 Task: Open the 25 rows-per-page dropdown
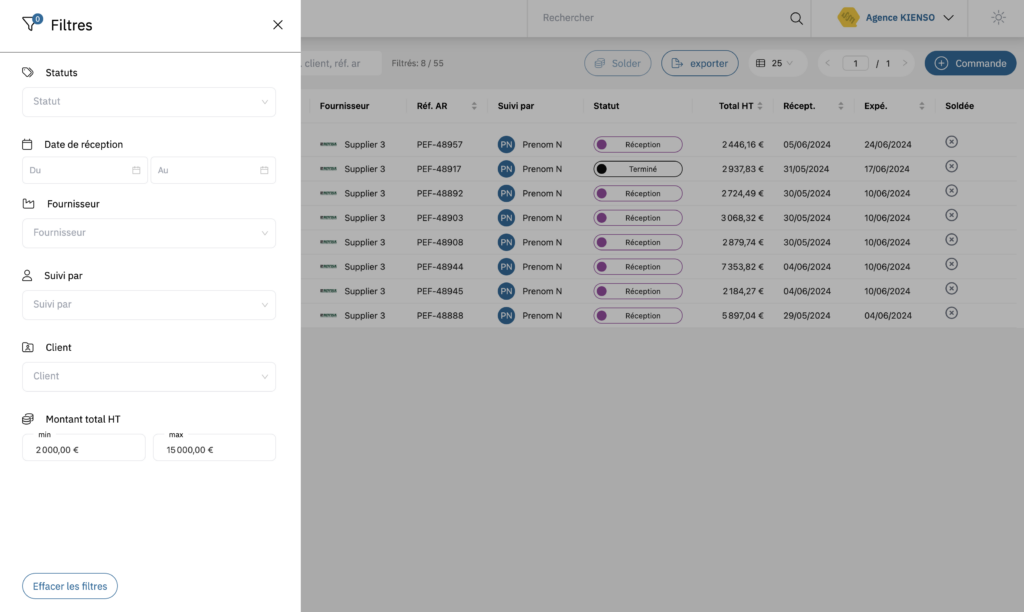775,62
